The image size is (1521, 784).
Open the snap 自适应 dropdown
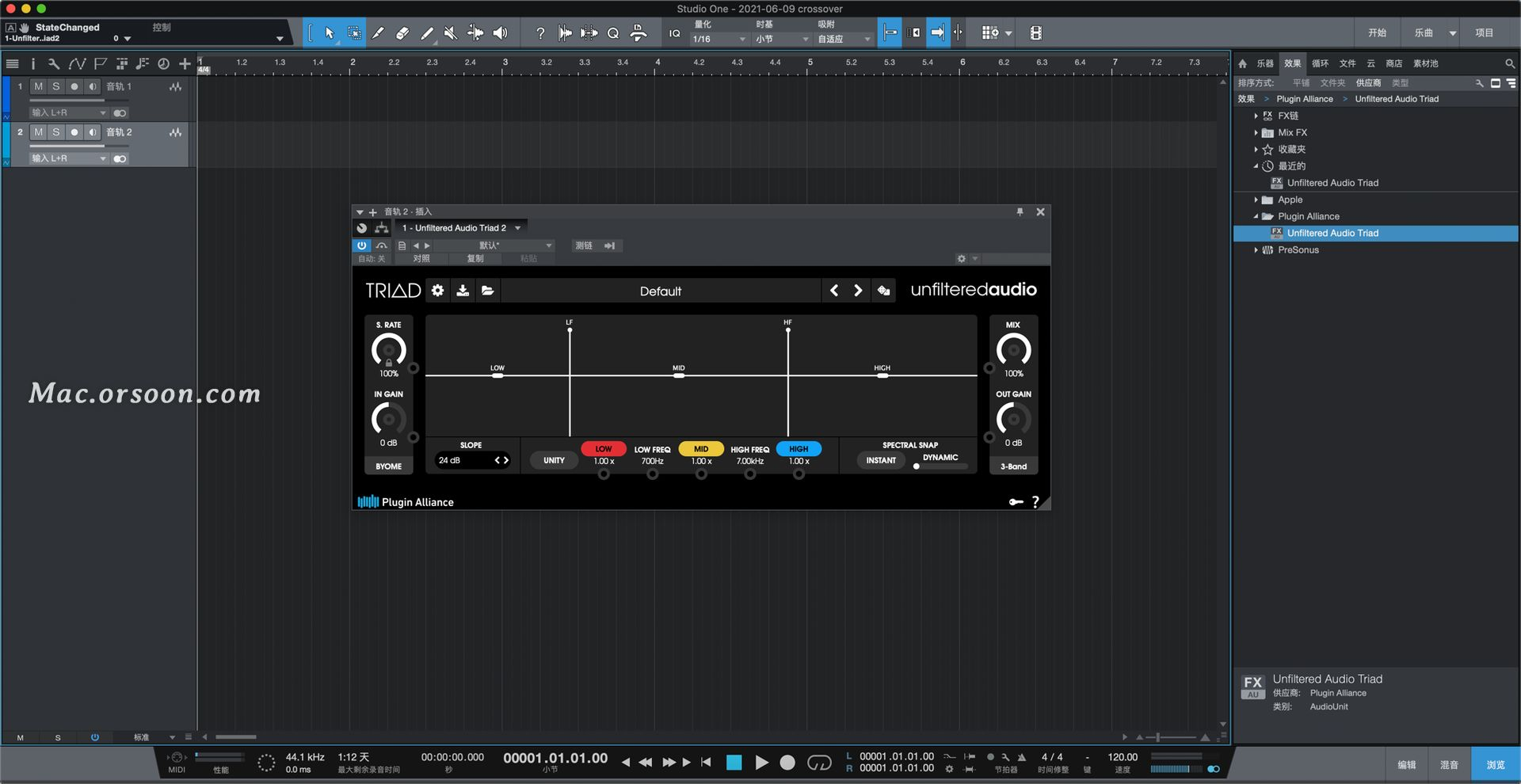point(844,39)
